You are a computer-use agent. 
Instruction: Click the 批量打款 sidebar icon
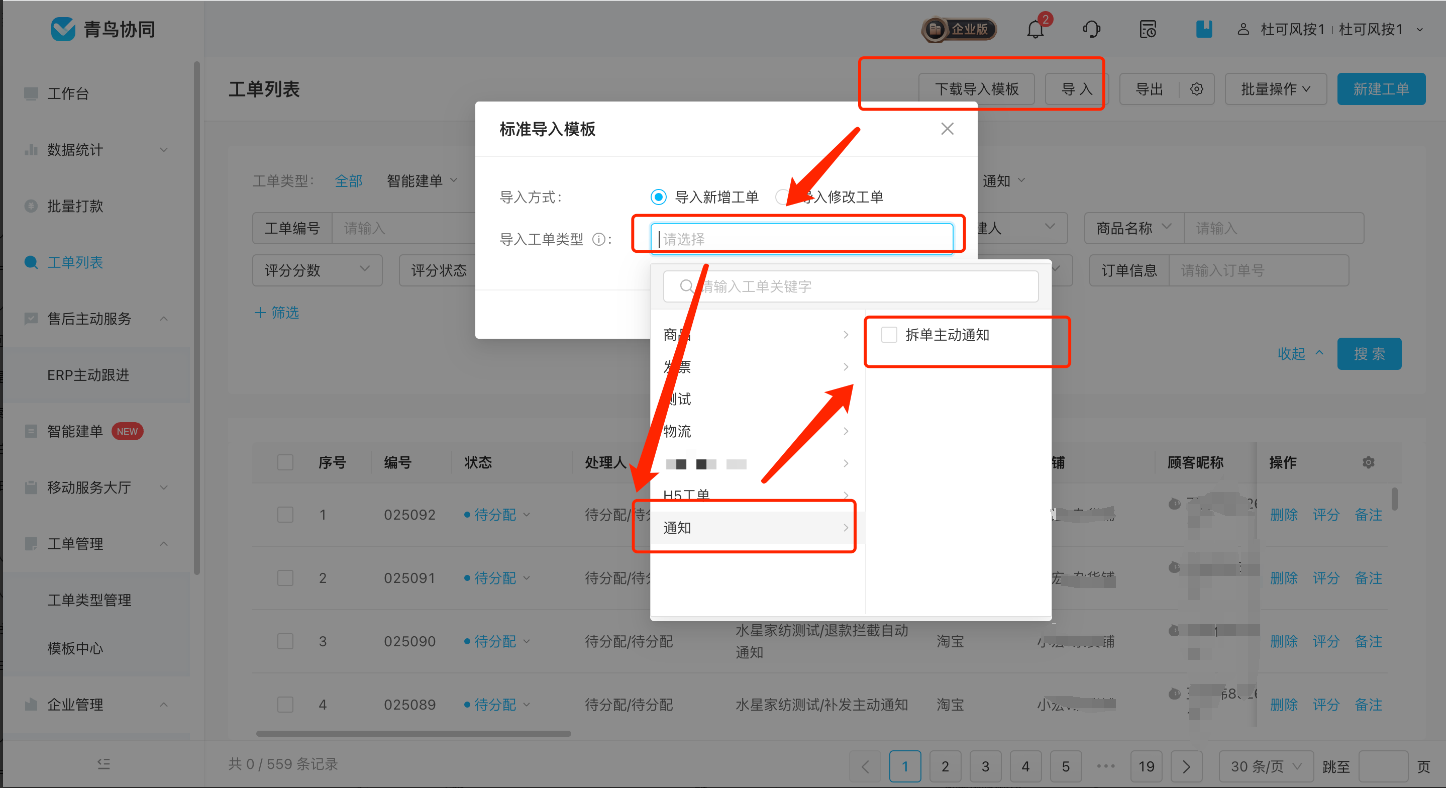click(31, 206)
